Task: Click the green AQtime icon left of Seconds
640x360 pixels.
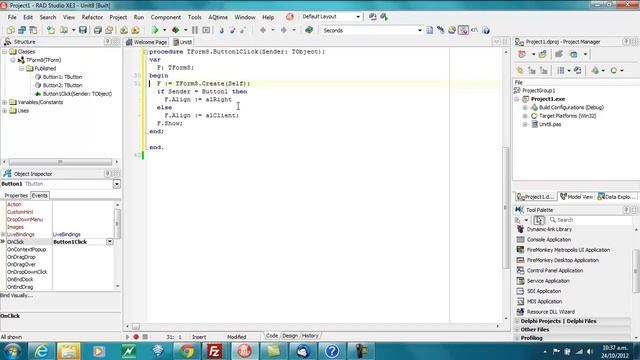Action: click(x=309, y=30)
